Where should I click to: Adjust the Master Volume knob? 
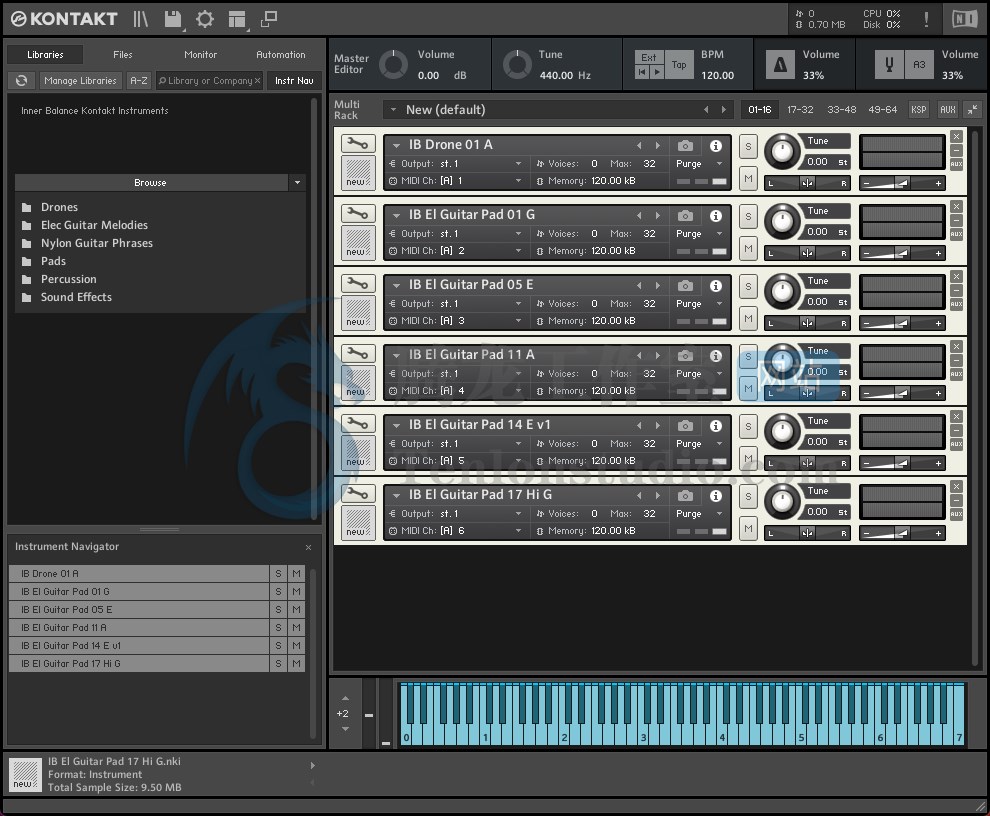393,64
